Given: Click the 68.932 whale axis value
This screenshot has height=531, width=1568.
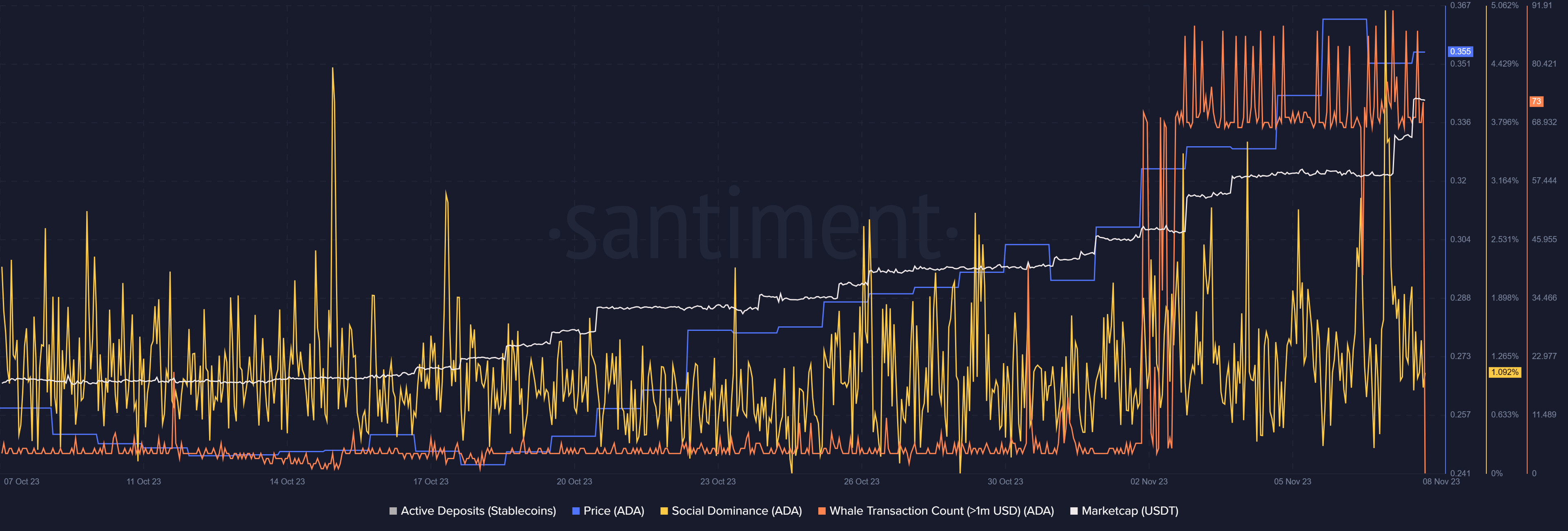Looking at the screenshot, I should pyautogui.click(x=1544, y=123).
